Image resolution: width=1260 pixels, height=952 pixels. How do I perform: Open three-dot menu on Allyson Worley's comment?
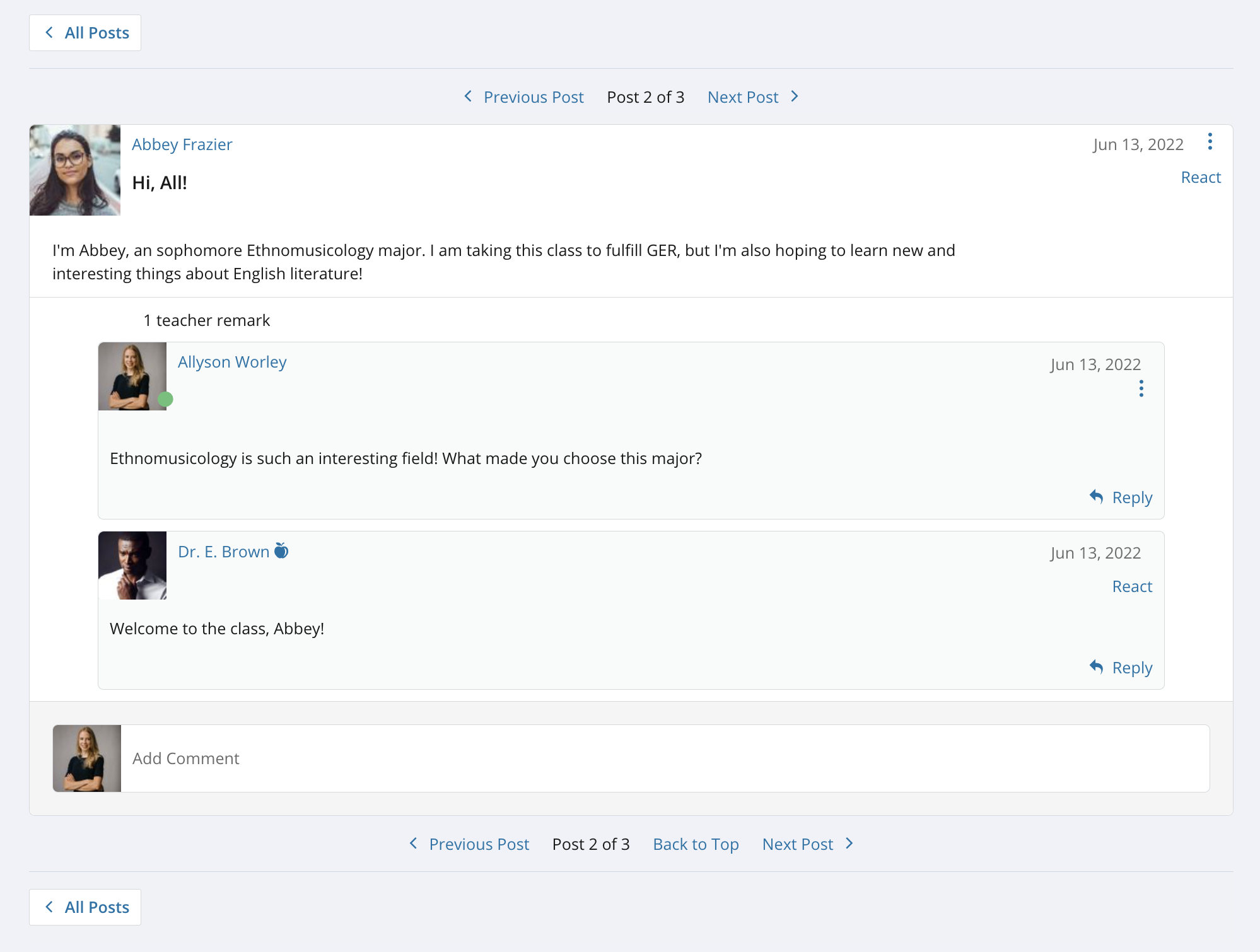pos(1141,388)
